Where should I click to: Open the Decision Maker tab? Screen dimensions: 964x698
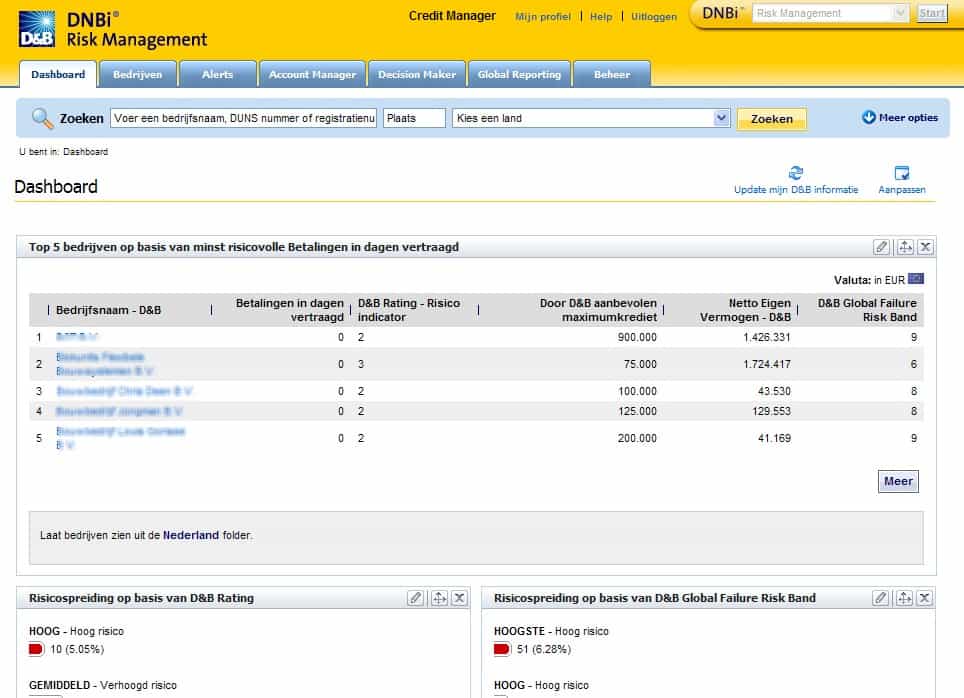coord(417,74)
